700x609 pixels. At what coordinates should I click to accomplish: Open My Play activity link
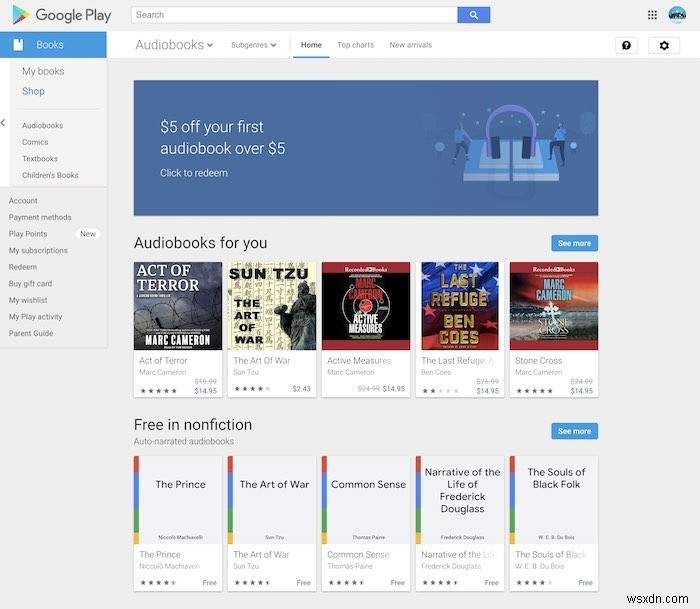[35, 316]
